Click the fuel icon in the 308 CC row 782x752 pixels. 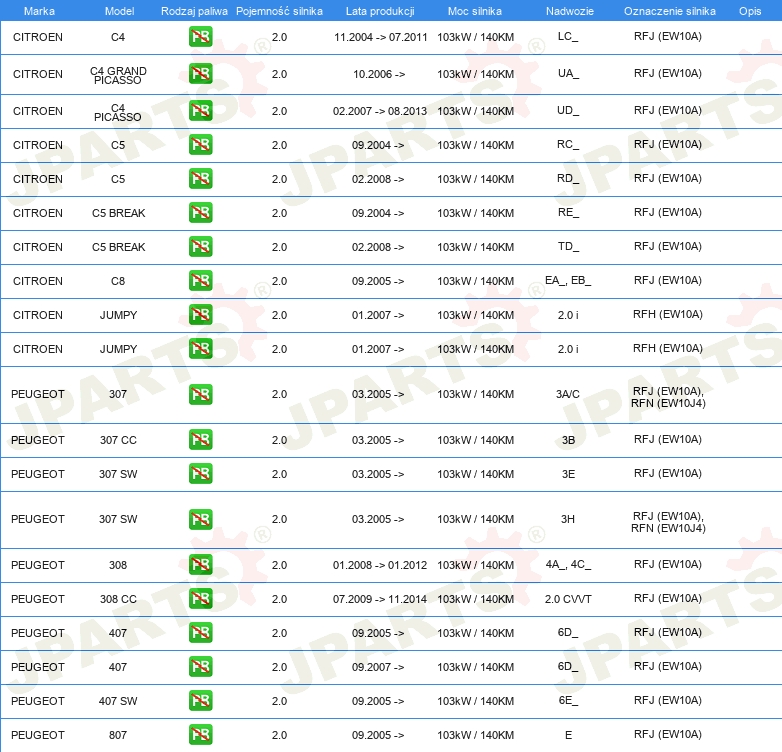pos(200,598)
